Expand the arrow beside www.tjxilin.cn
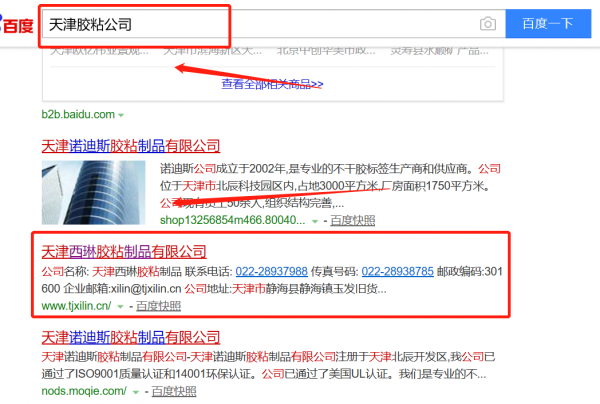This screenshot has width=600, height=404. (120, 307)
